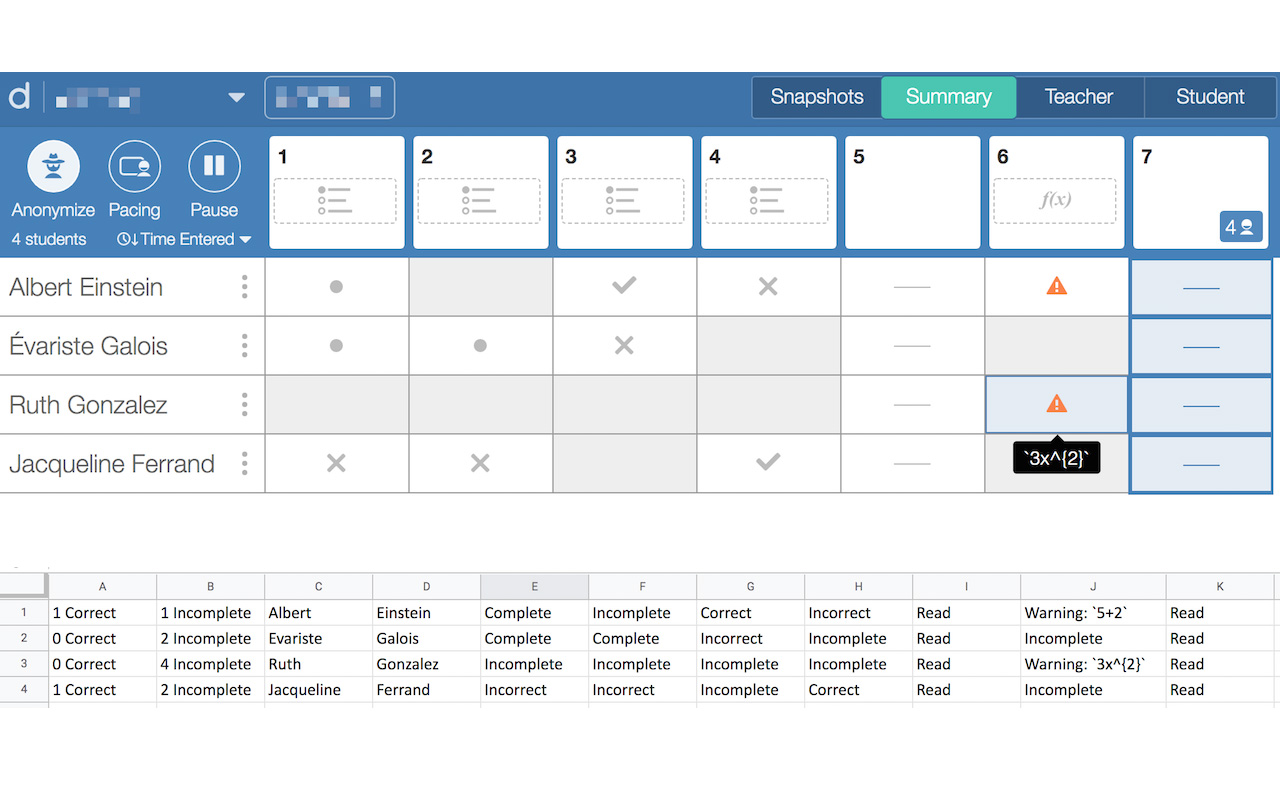Screen dimensions: 1280x800
Task: Switch to the Snapshots tab
Action: pos(816,97)
